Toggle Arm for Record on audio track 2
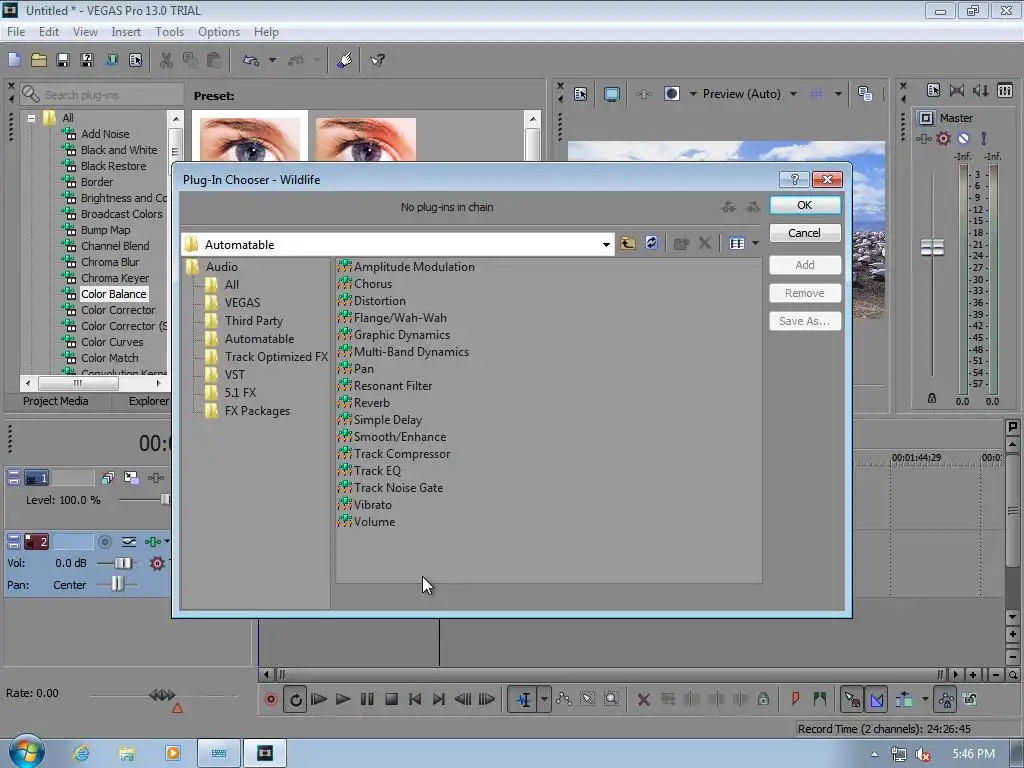The width and height of the screenshot is (1024, 768). [104, 541]
